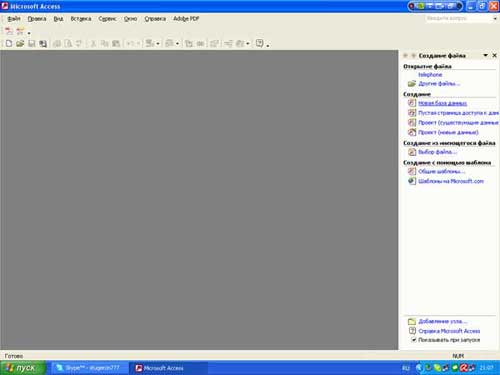Screen dimensions: 500x375
Task: Open the help question box dropdown arrow
Action: (495, 19)
